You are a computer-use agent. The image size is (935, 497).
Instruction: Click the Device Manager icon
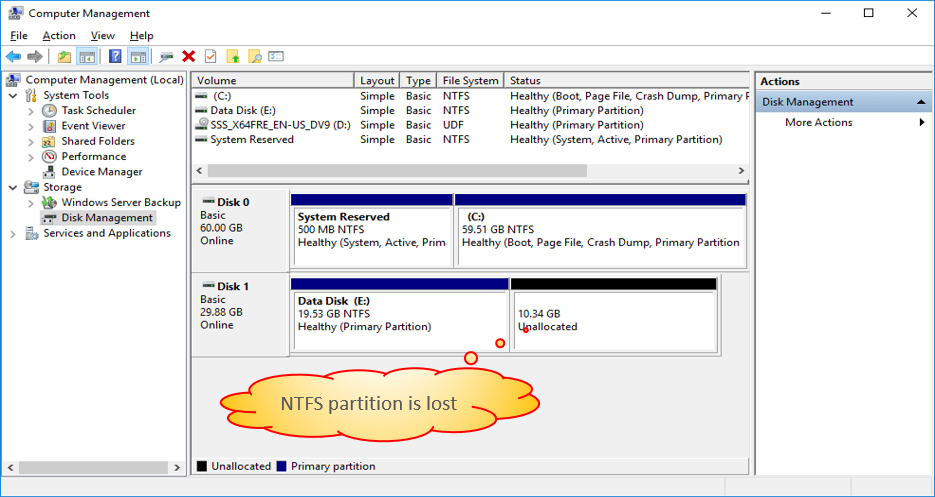coord(49,172)
